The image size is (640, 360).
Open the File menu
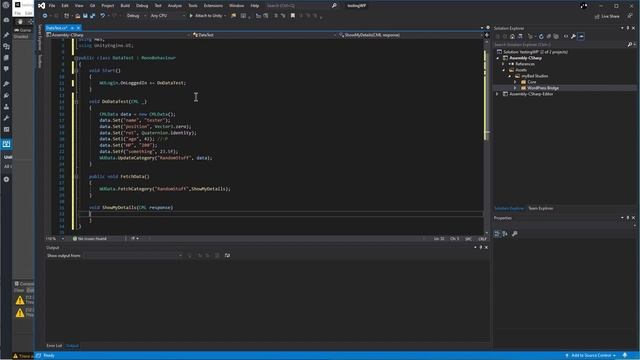pyautogui.click(x=52, y=6)
